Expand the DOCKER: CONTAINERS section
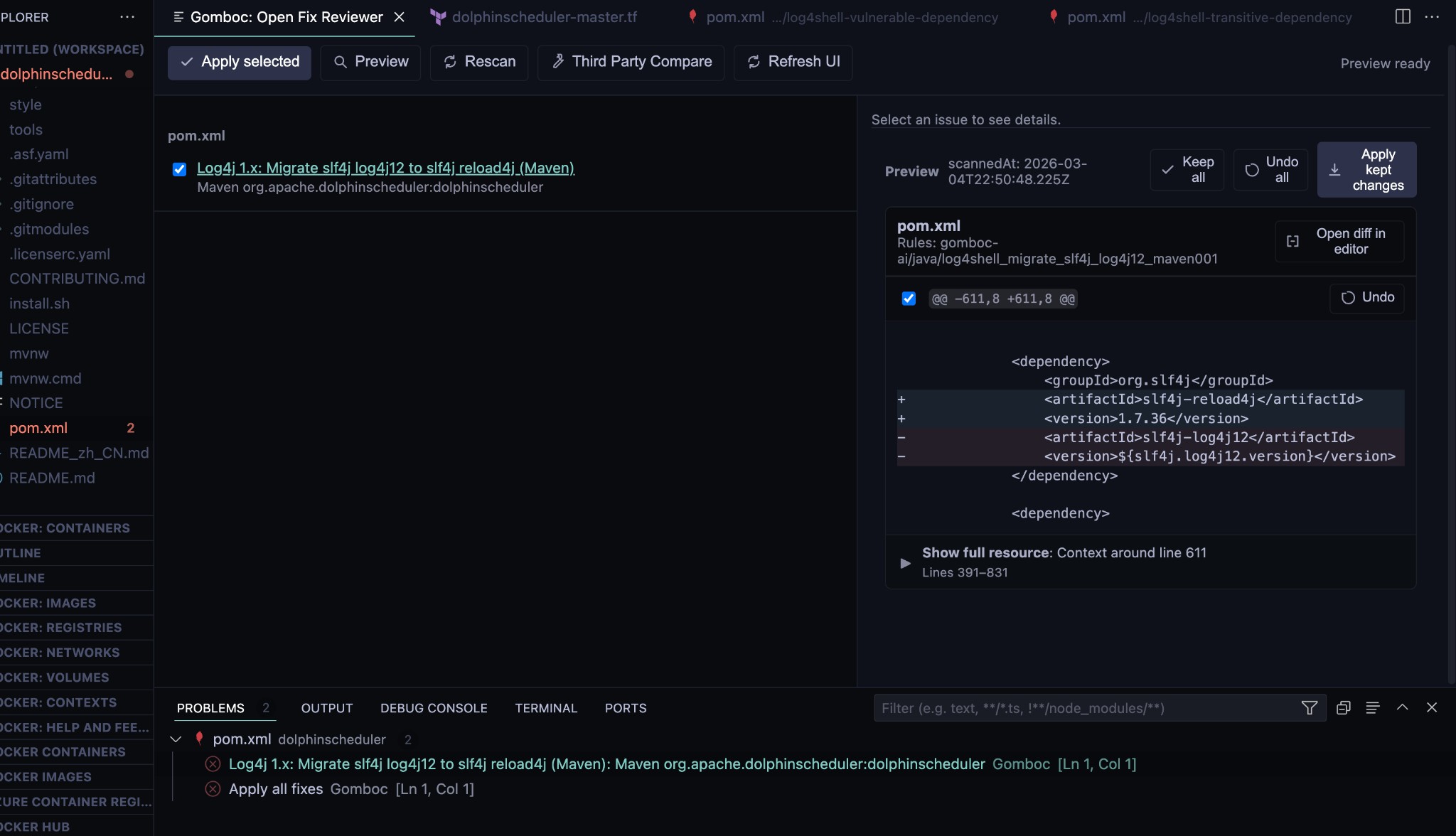The height and width of the screenshot is (836, 1456). (x=65, y=528)
